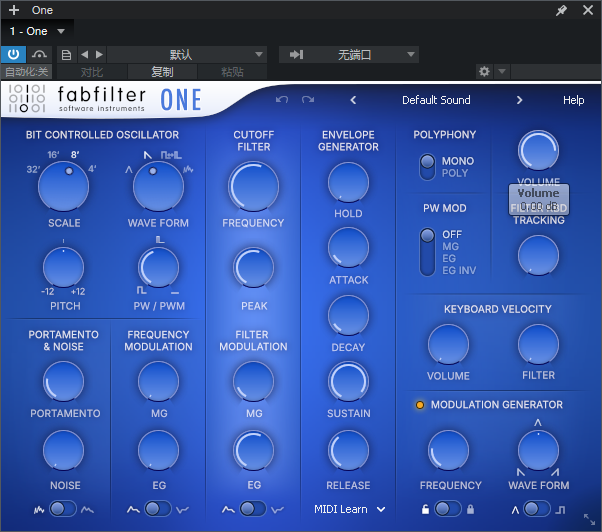Click the modulation generator WAVE FORM knob
The height and width of the screenshot is (532, 602).
point(538,450)
